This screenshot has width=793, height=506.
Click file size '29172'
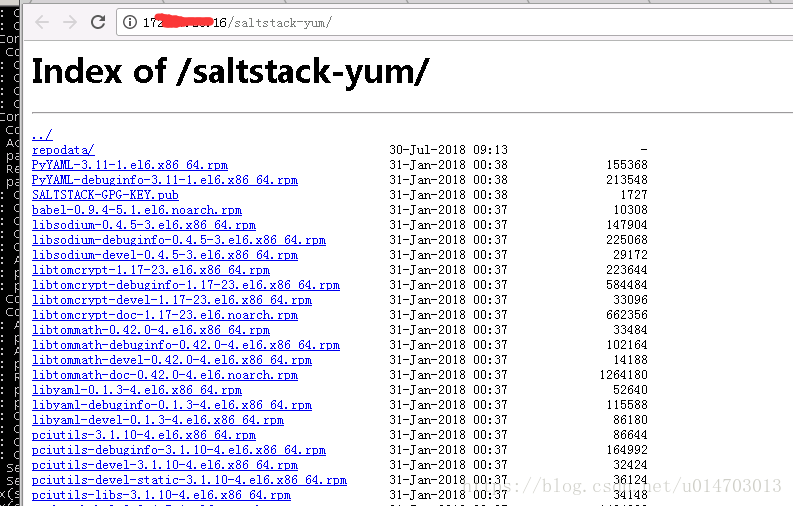pyautogui.click(x=630, y=255)
